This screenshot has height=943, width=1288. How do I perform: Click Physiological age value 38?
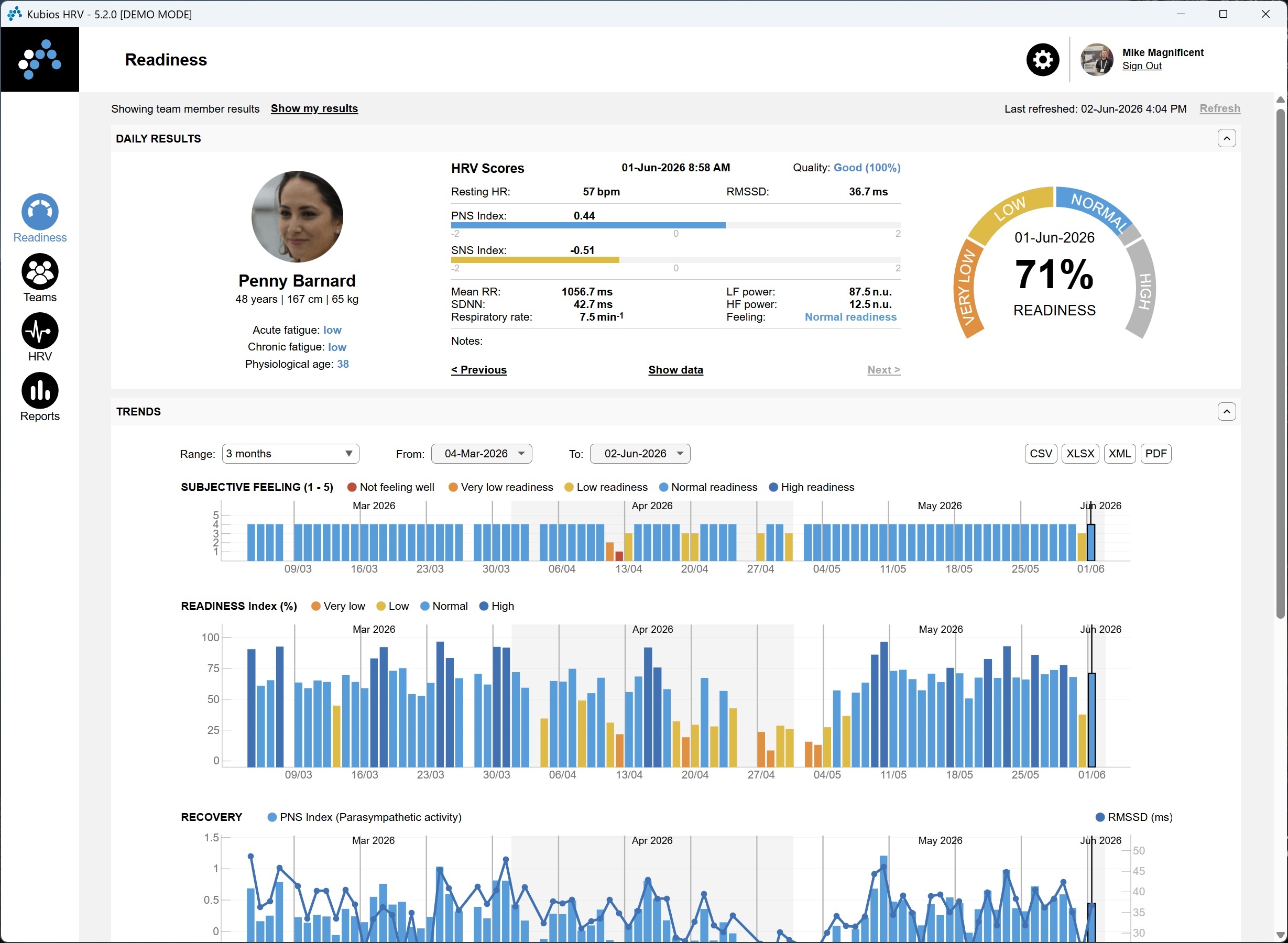click(x=343, y=364)
